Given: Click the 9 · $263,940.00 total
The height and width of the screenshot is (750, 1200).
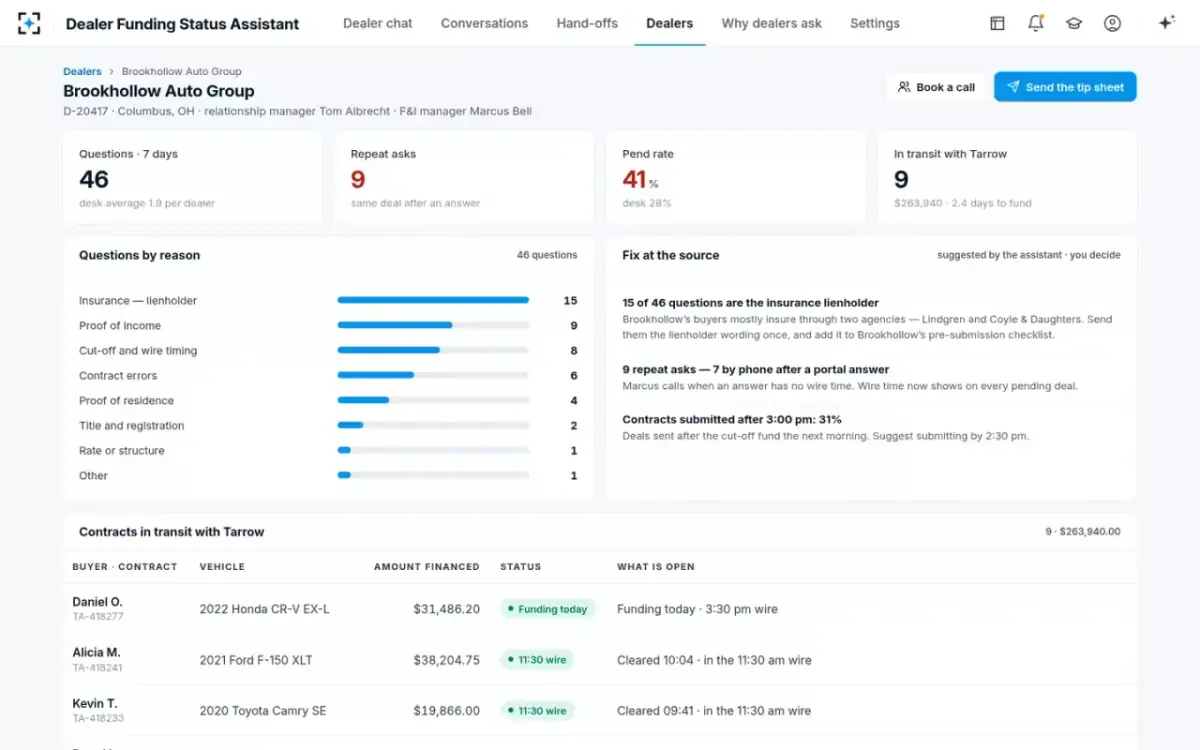Looking at the screenshot, I should tap(1083, 532).
